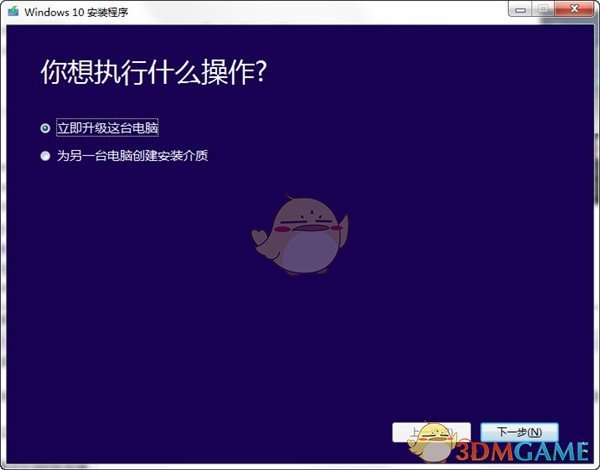Click the Windows 10 setup title bar icon
Image resolution: width=600 pixels, height=470 pixels.
point(13,11)
